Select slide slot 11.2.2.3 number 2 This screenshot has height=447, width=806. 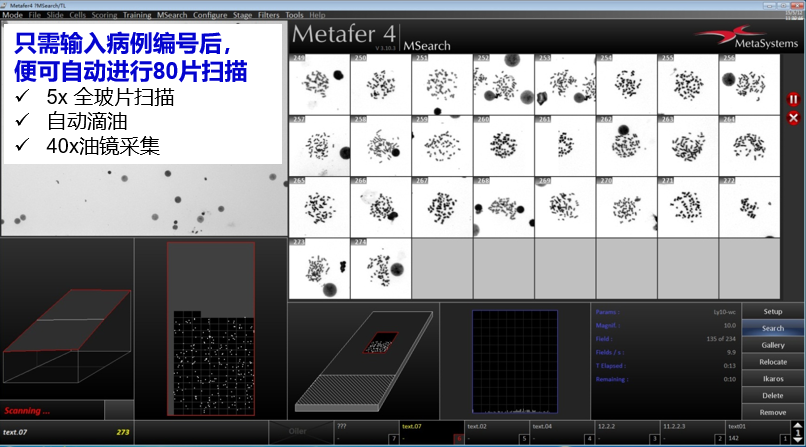[693, 432]
